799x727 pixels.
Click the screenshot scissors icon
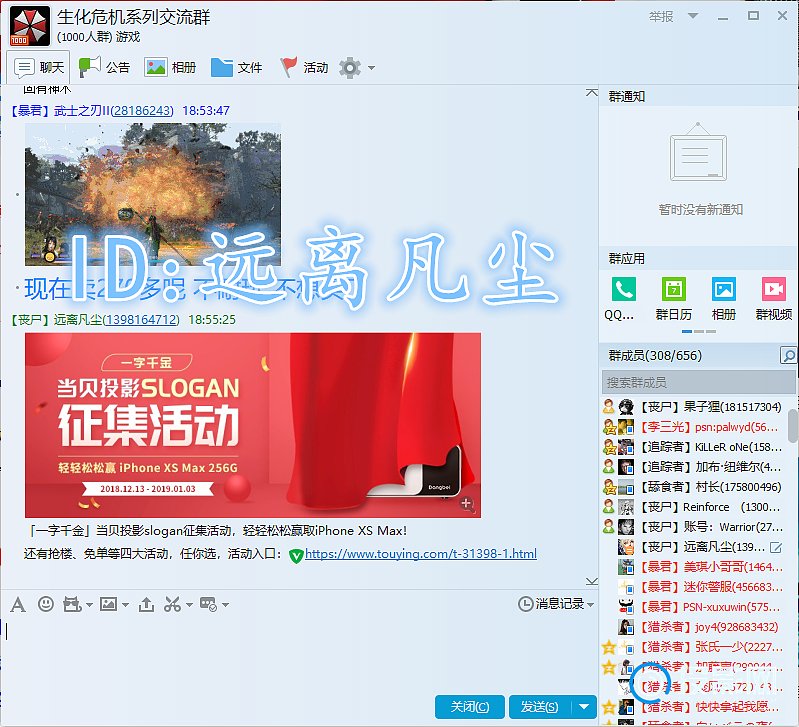point(172,605)
